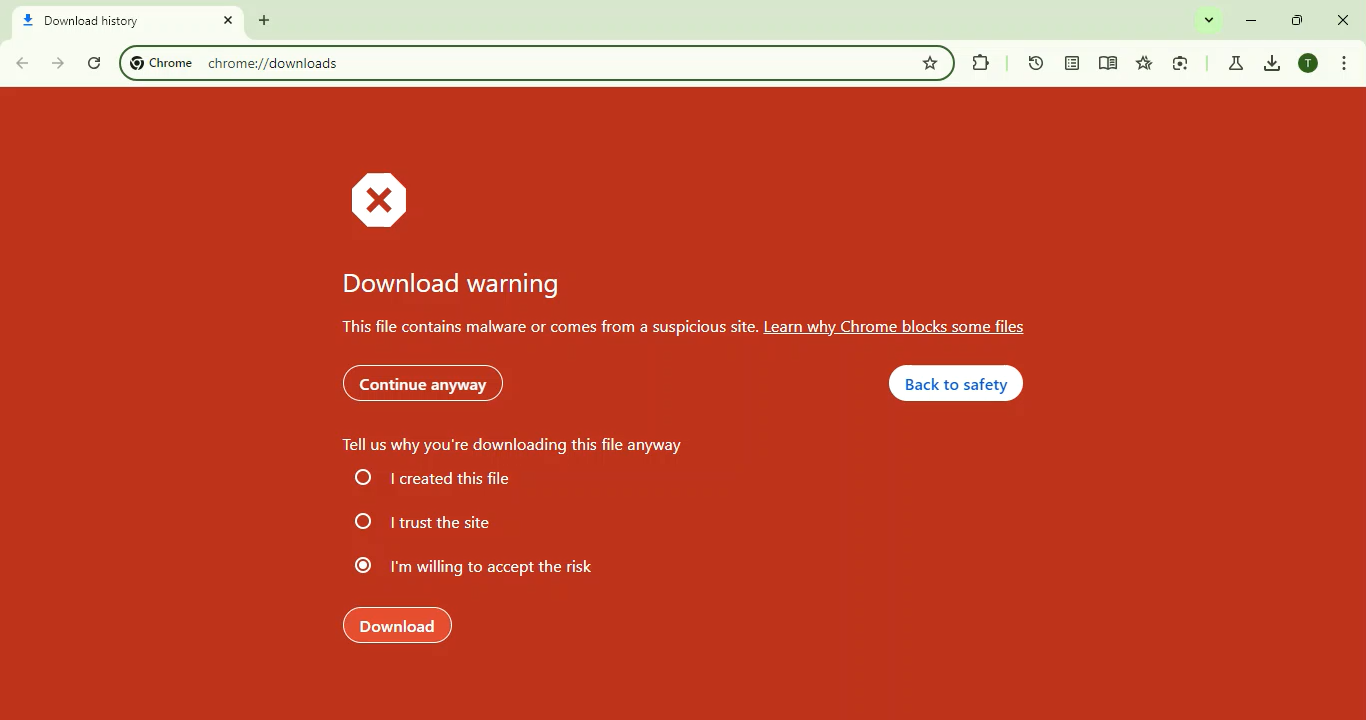1366x720 pixels.
Task: Close the Download history tab
Action: coord(228,20)
